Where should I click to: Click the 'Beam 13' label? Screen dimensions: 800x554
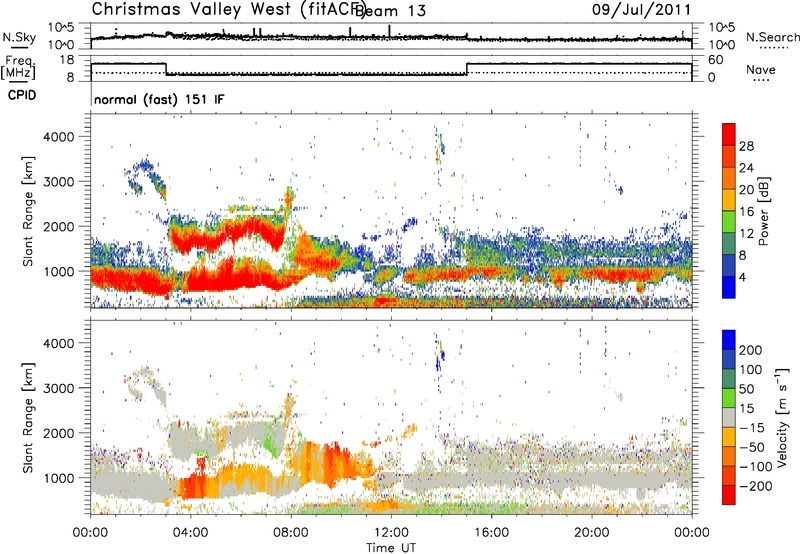tap(390, 11)
